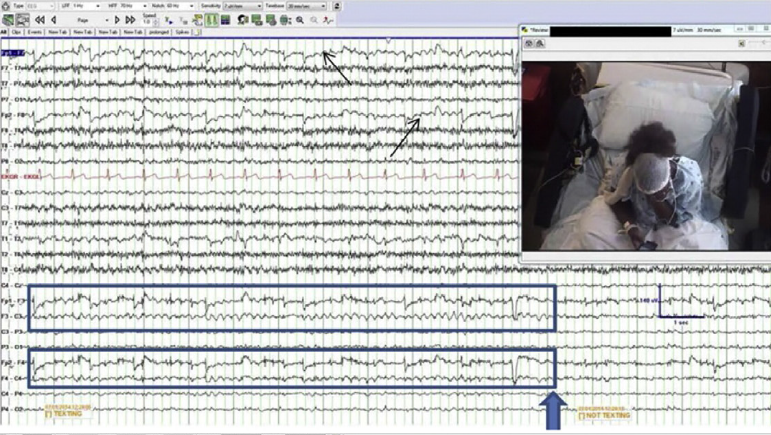Step back one page with the left arrow
The height and width of the screenshot is (435, 771).
53,19
